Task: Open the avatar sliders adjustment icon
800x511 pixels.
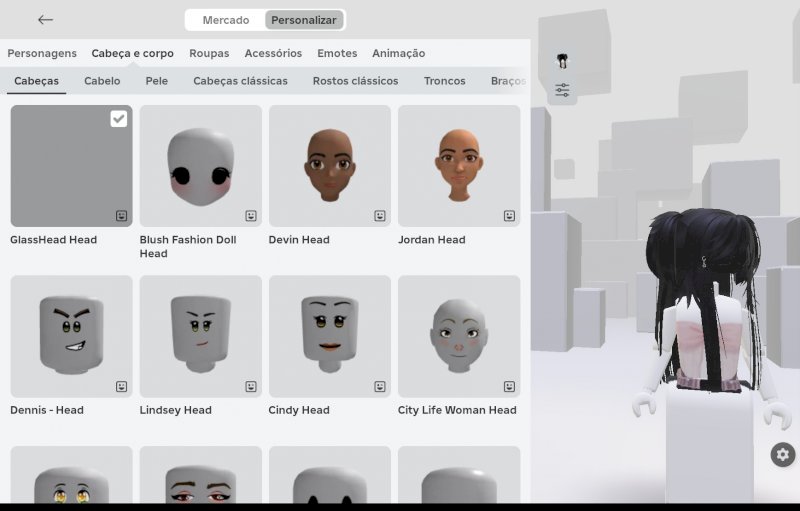Action: (562, 90)
